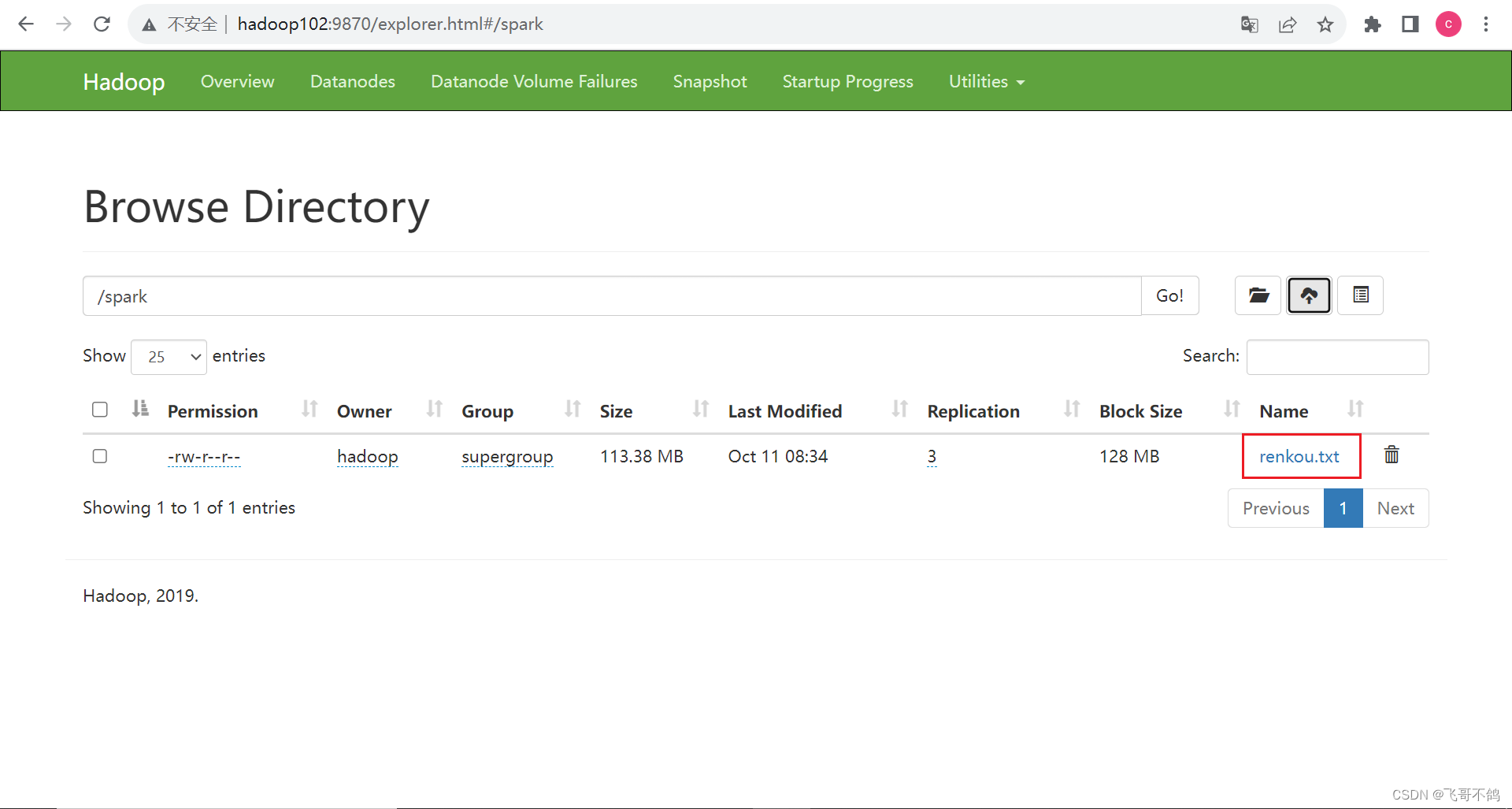Screen dimensions: 1512x809
Task: Click pagination page 1 button
Action: tap(1343, 508)
